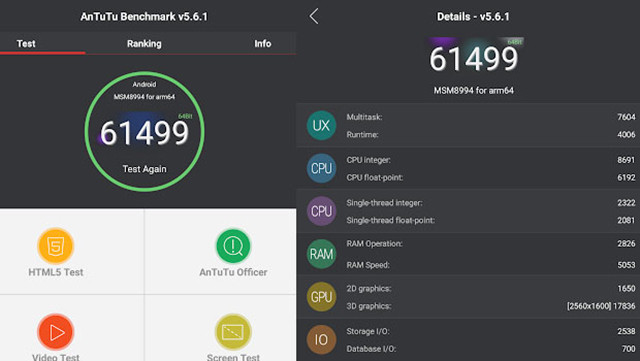The height and width of the screenshot is (361, 640).
Task: Select the Multitask score row
Action: [x=491, y=117]
